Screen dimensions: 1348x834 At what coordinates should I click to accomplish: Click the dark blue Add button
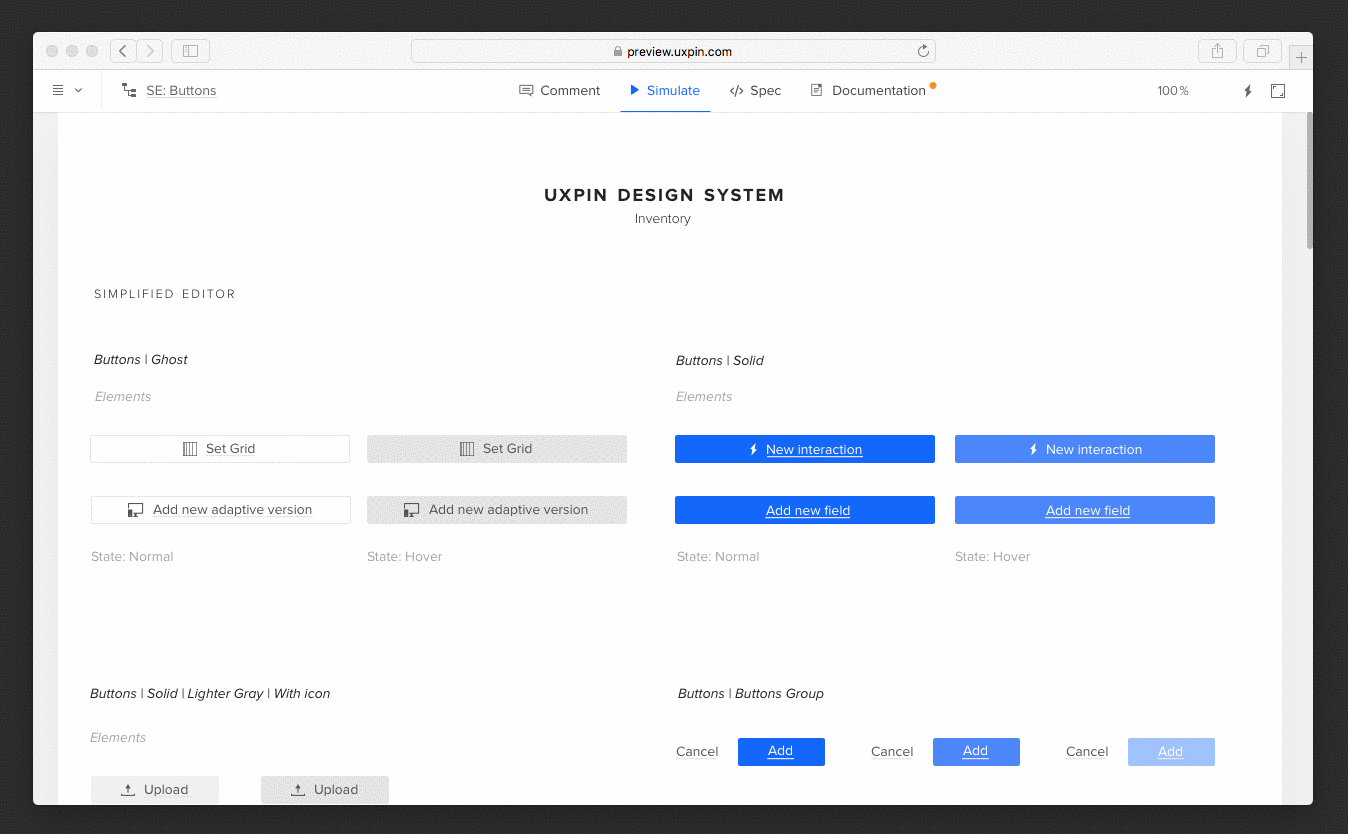pyautogui.click(x=781, y=752)
